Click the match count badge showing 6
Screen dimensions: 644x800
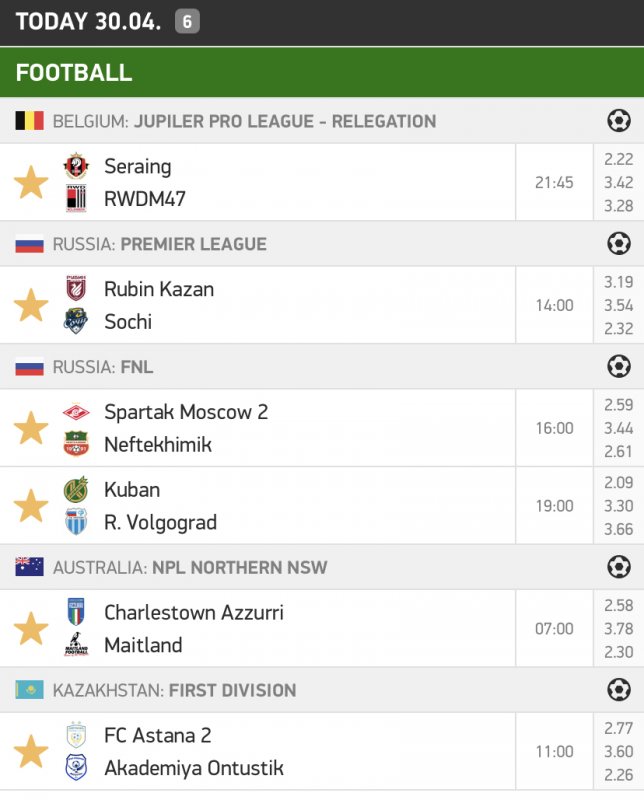pos(187,21)
